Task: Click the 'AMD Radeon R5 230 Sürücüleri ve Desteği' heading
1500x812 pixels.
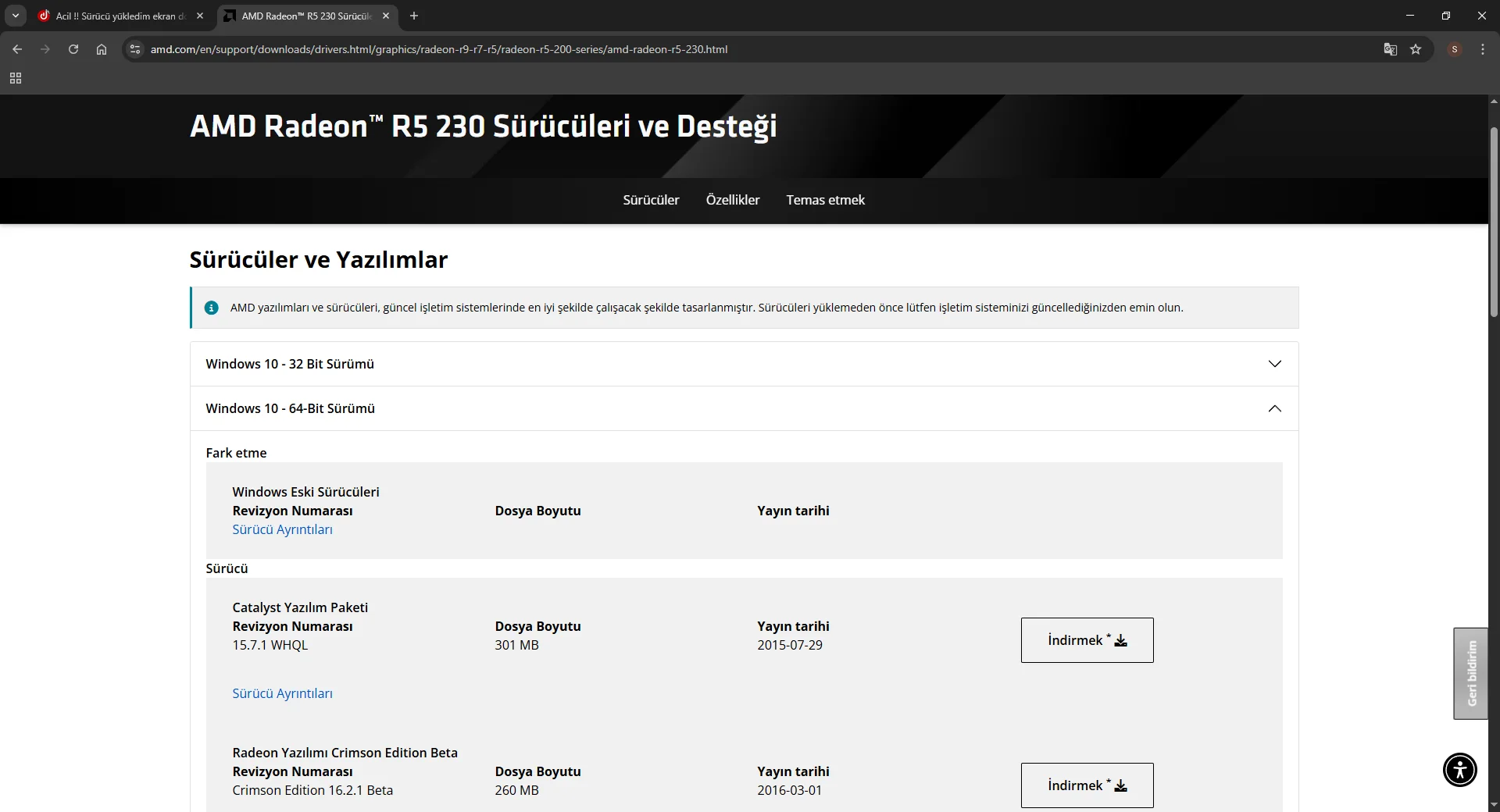Action: [484, 126]
